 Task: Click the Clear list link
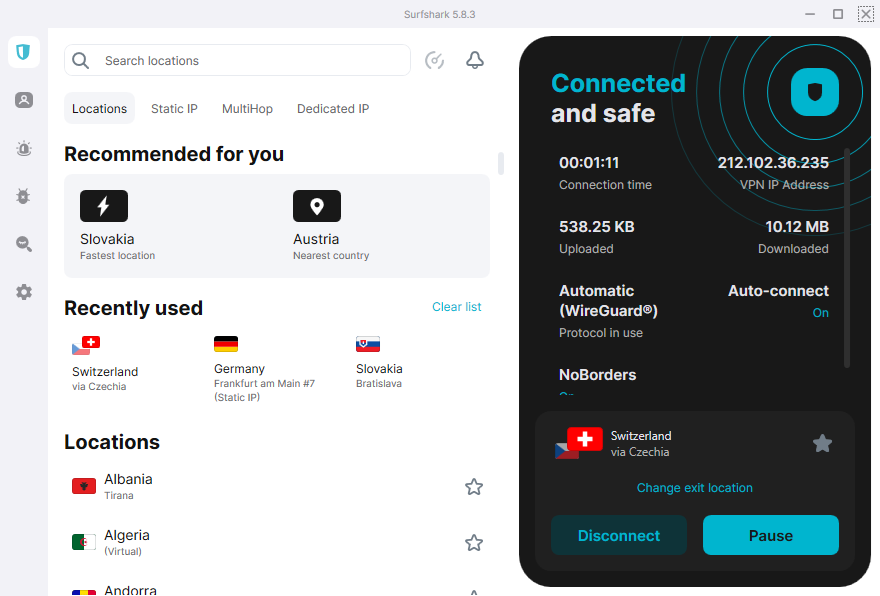456,307
